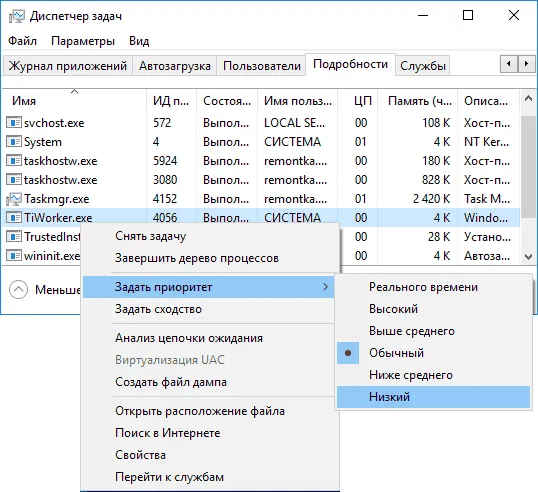Choose Поиск в Интернете

pos(210,433)
